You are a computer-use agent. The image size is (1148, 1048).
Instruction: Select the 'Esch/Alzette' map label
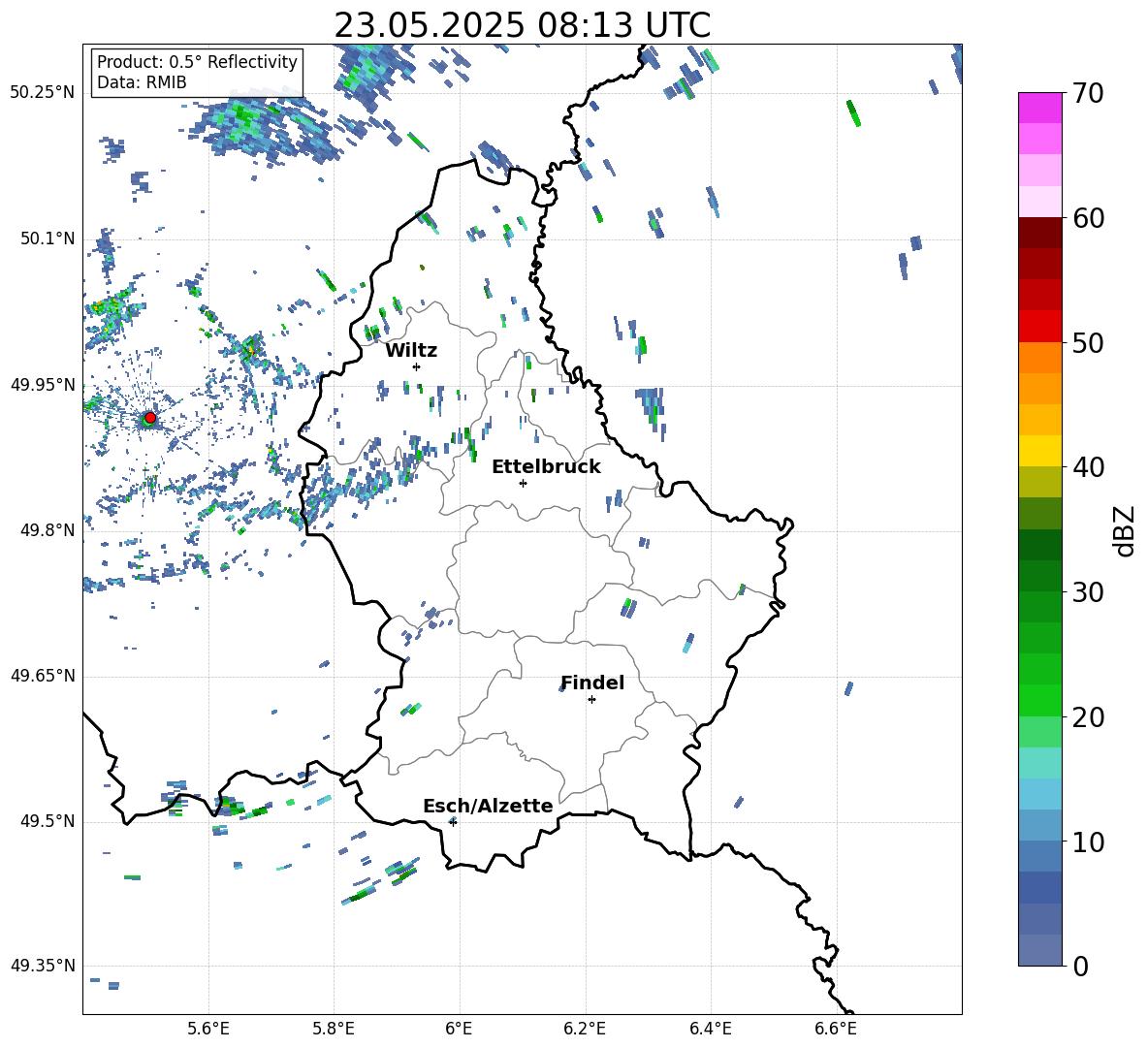(489, 806)
